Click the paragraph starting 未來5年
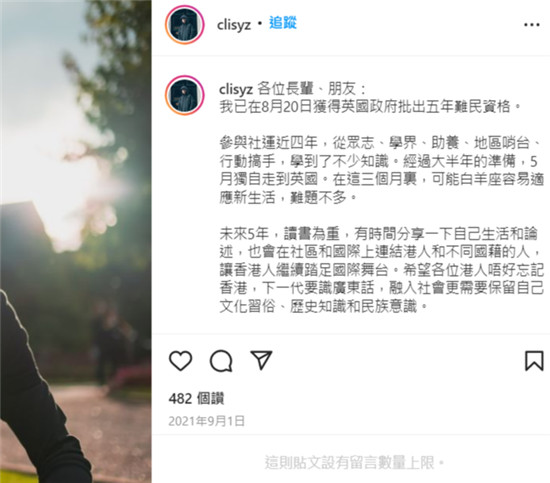This screenshot has height=483, width=550. [x=382, y=270]
